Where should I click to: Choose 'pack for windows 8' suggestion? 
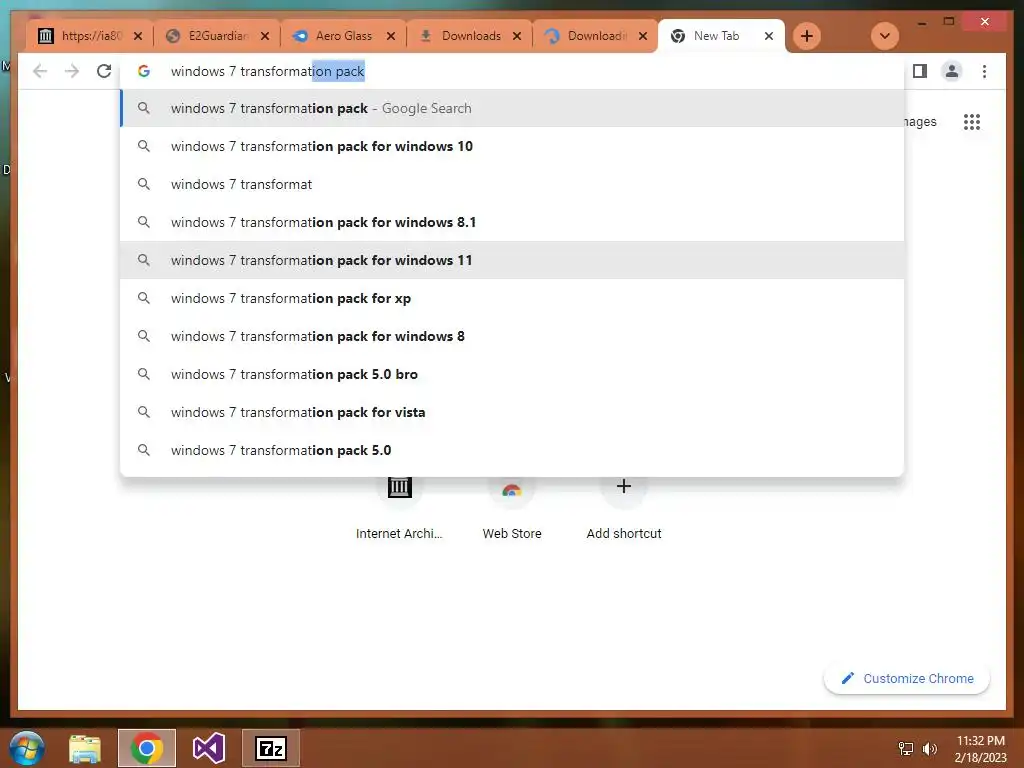[x=512, y=336]
